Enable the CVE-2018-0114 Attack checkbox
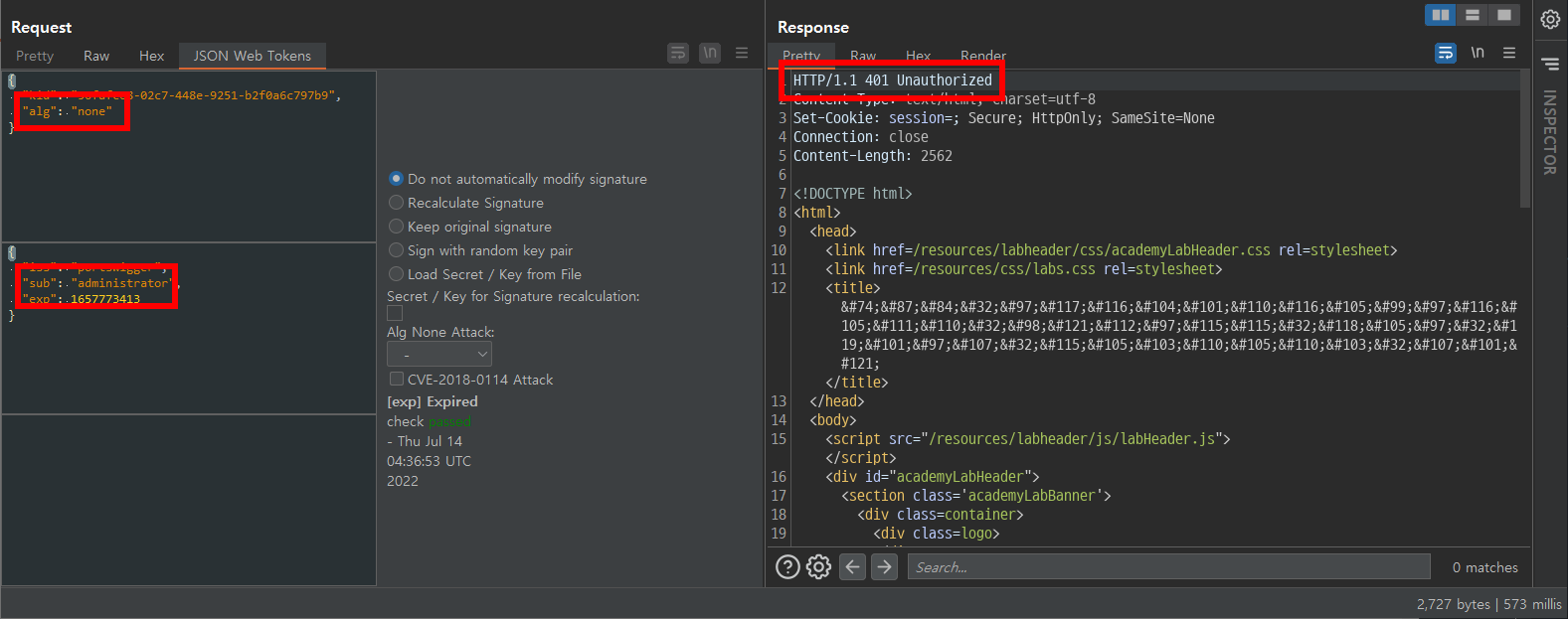The height and width of the screenshot is (619, 1568). click(397, 379)
